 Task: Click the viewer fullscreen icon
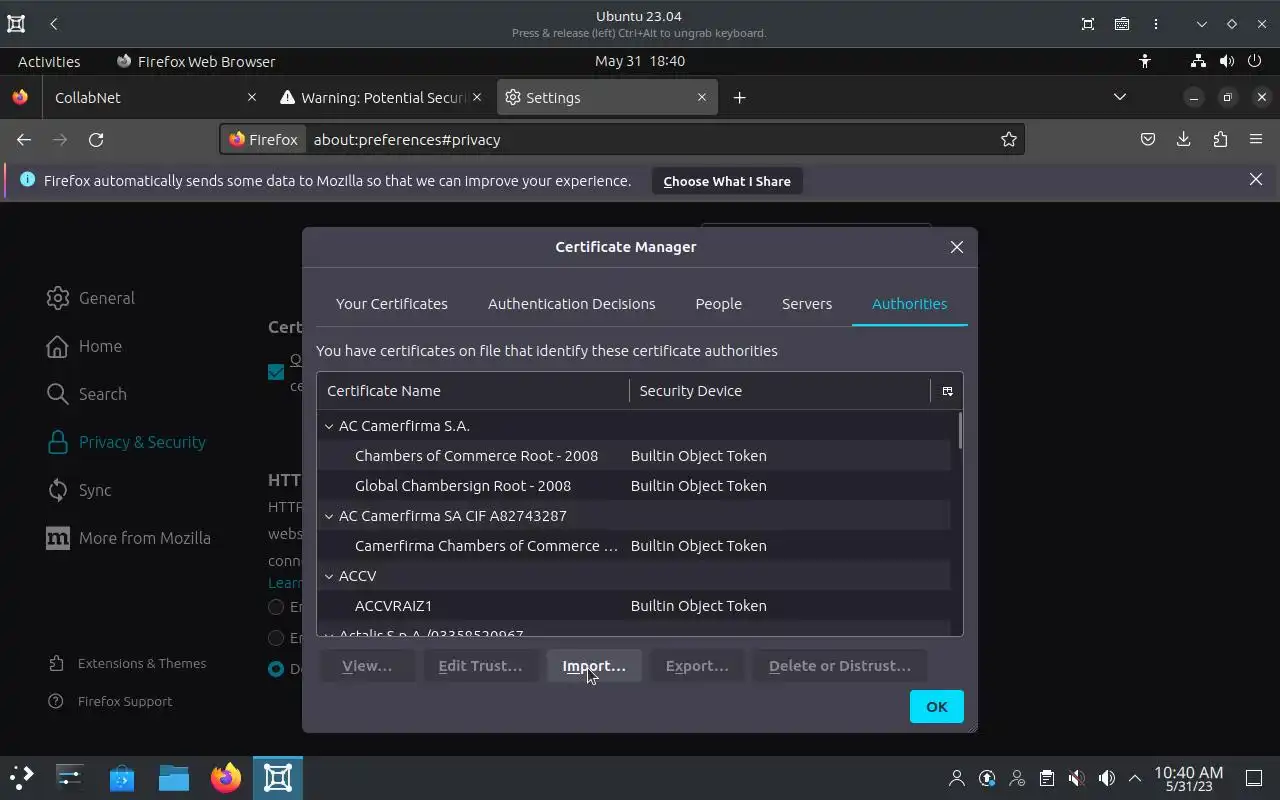[x=1088, y=24]
